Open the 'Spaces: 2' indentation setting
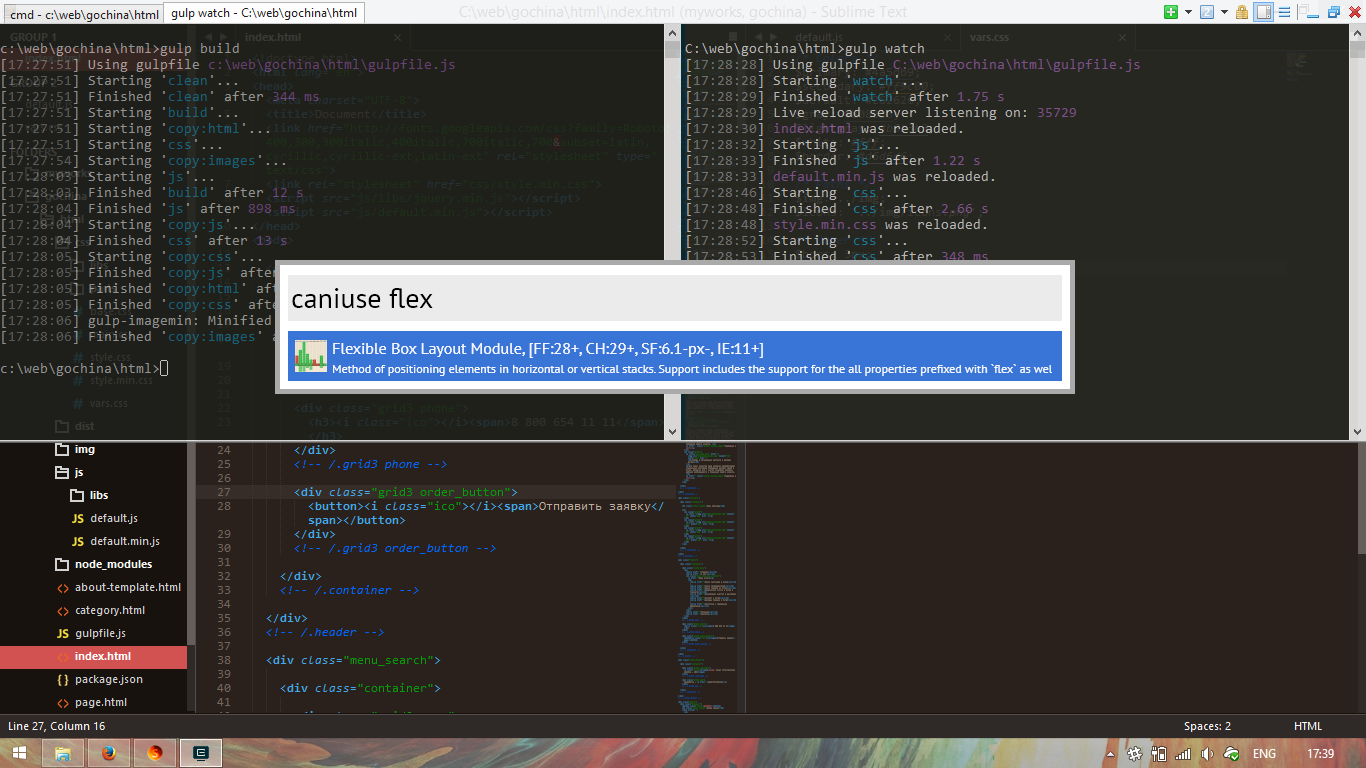1366x768 pixels. point(1207,726)
